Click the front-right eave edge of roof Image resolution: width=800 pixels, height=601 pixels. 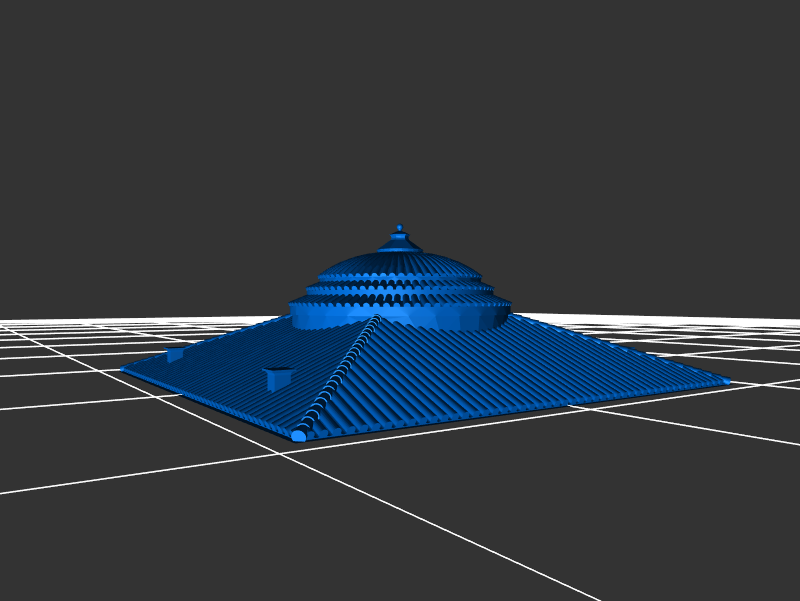pyautogui.click(x=520, y=411)
